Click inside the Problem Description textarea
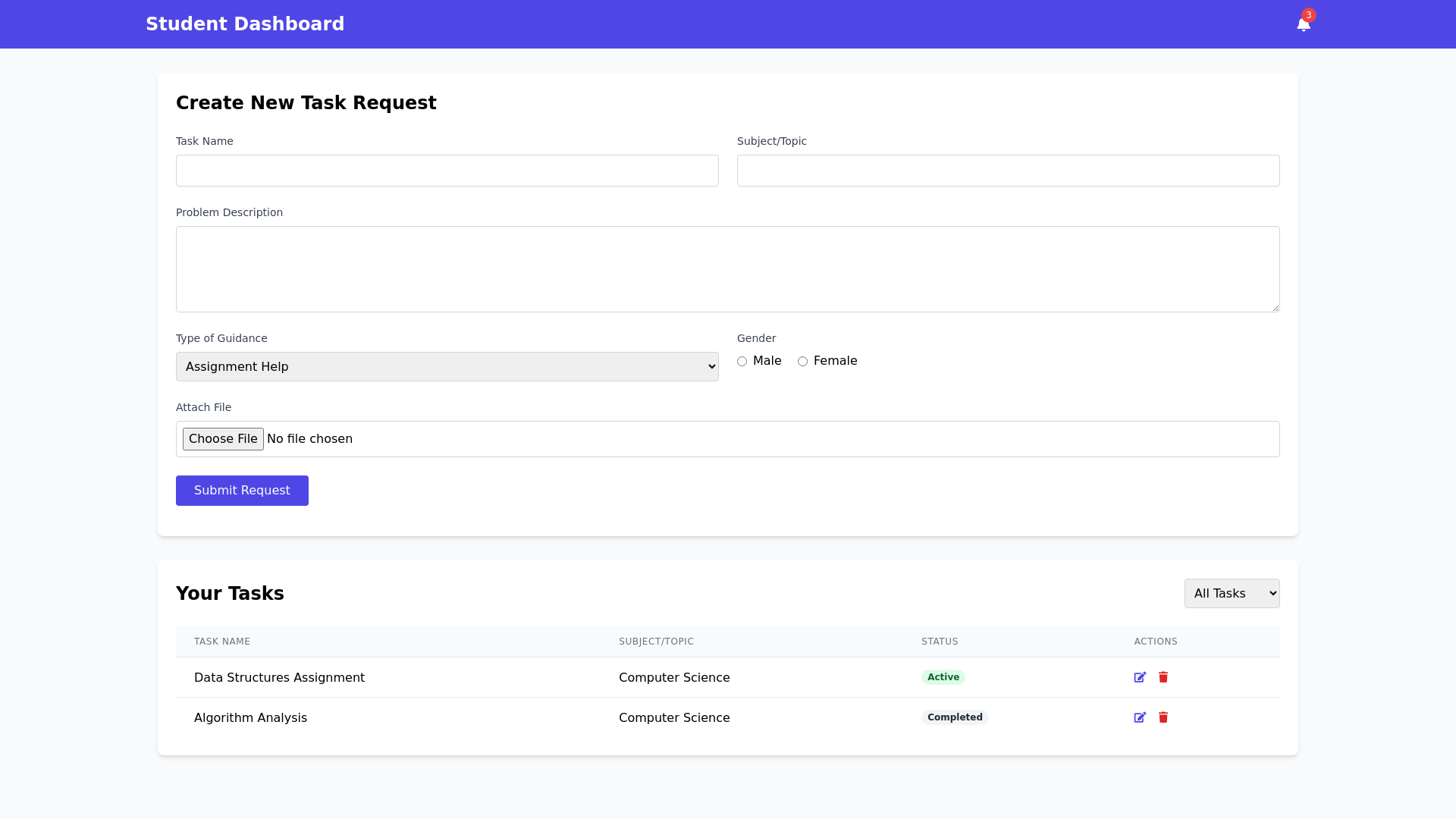 pos(727,268)
